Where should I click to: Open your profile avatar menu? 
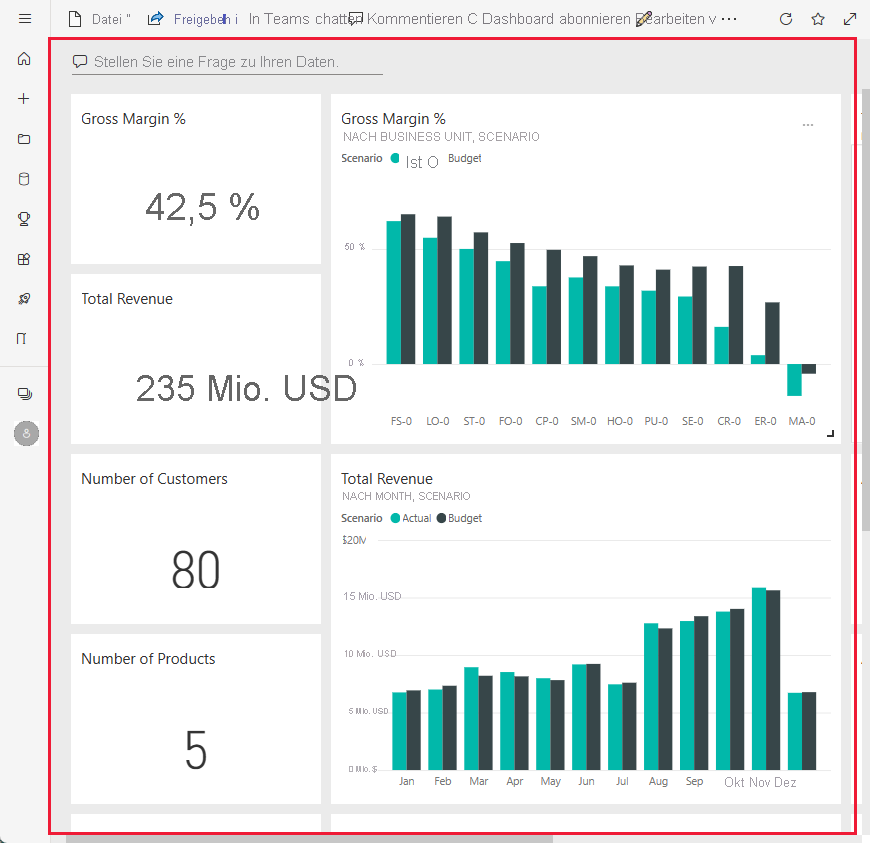coord(25,433)
